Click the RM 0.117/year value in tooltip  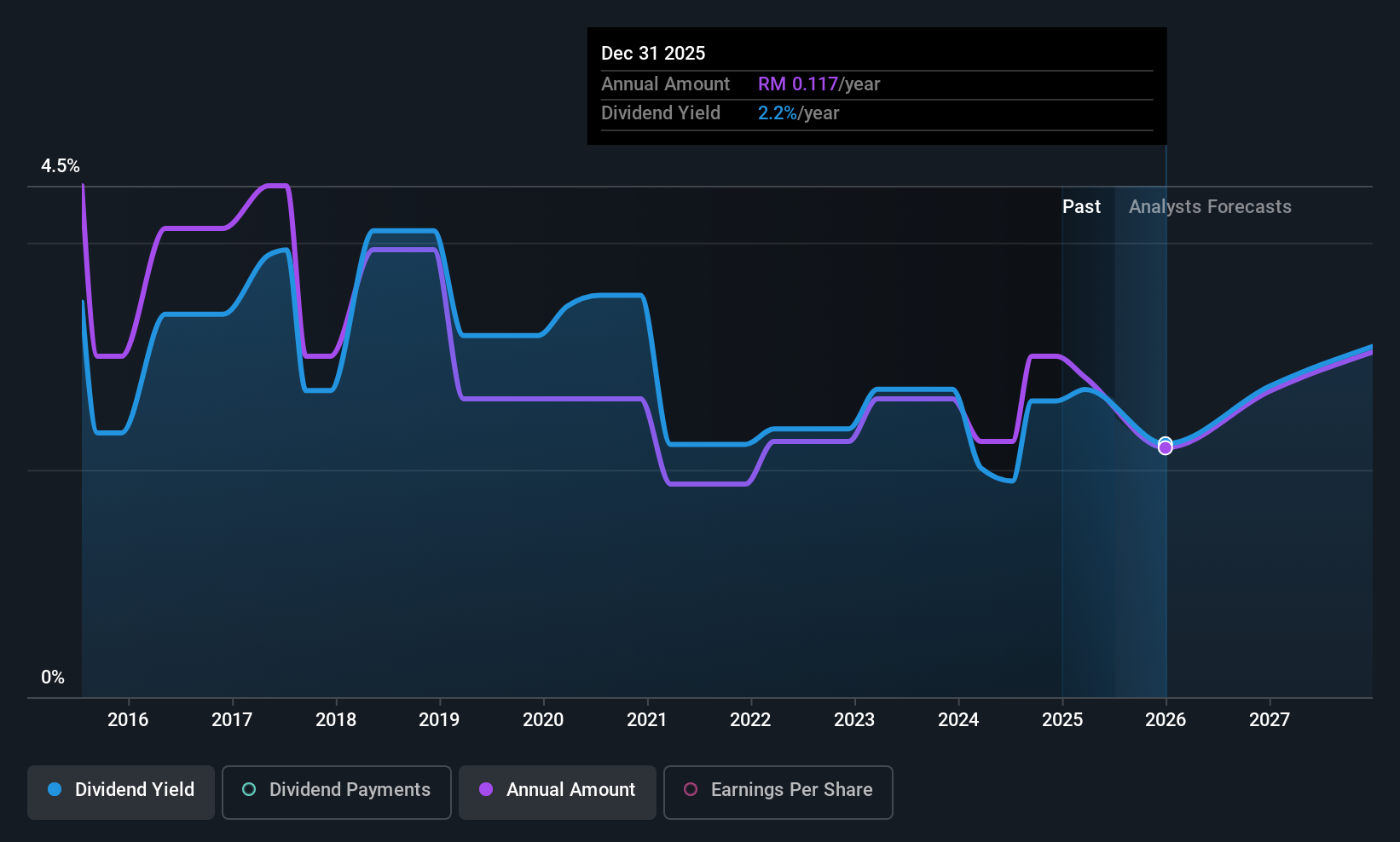[819, 84]
